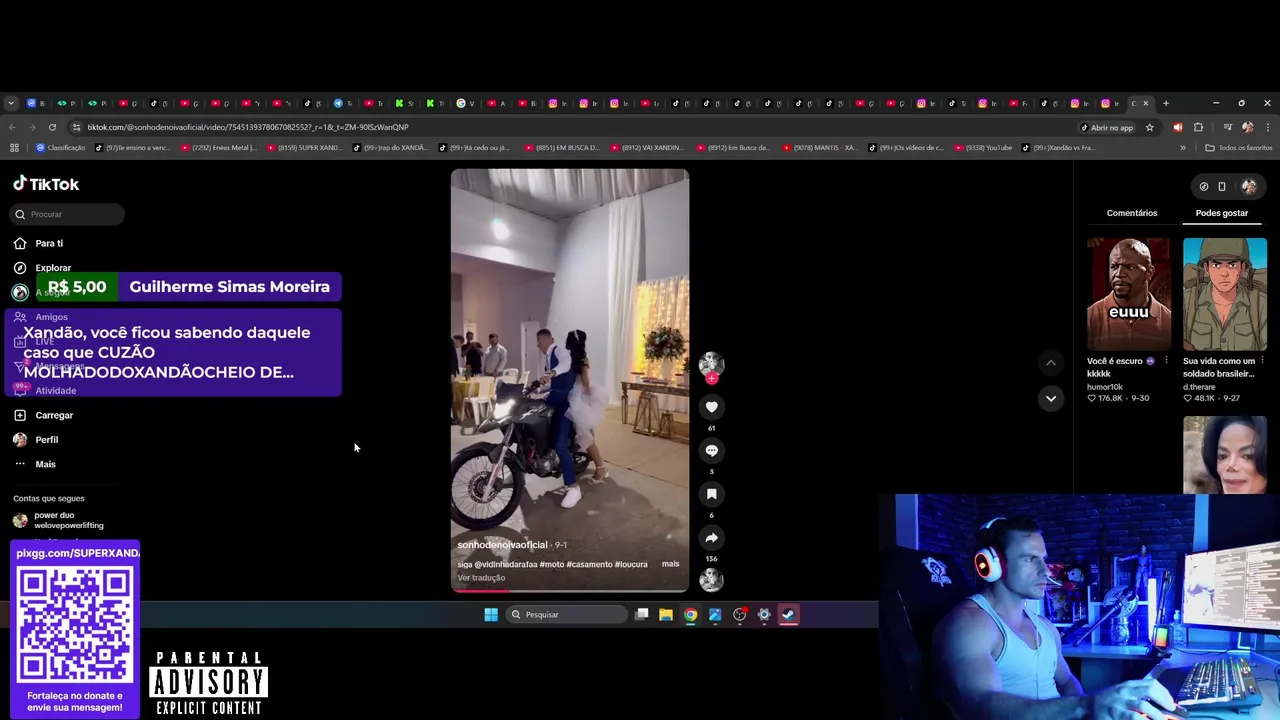Switch to the Podes gostar tab
The width and height of the screenshot is (1280, 720).
coord(1222,213)
